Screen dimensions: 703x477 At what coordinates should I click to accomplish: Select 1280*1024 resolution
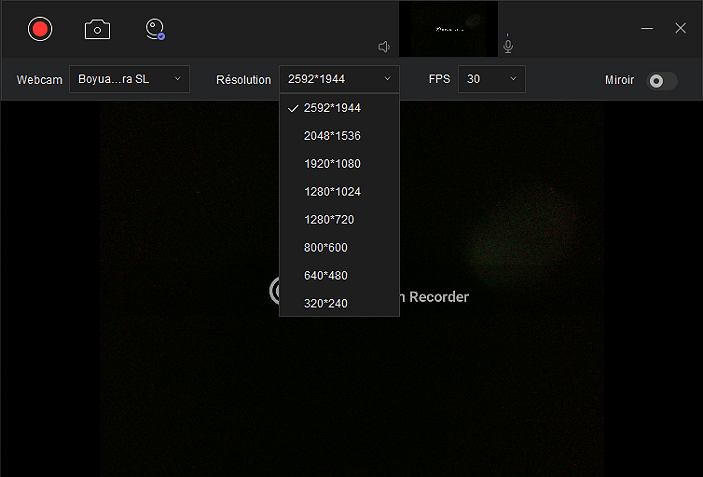pyautogui.click(x=339, y=192)
